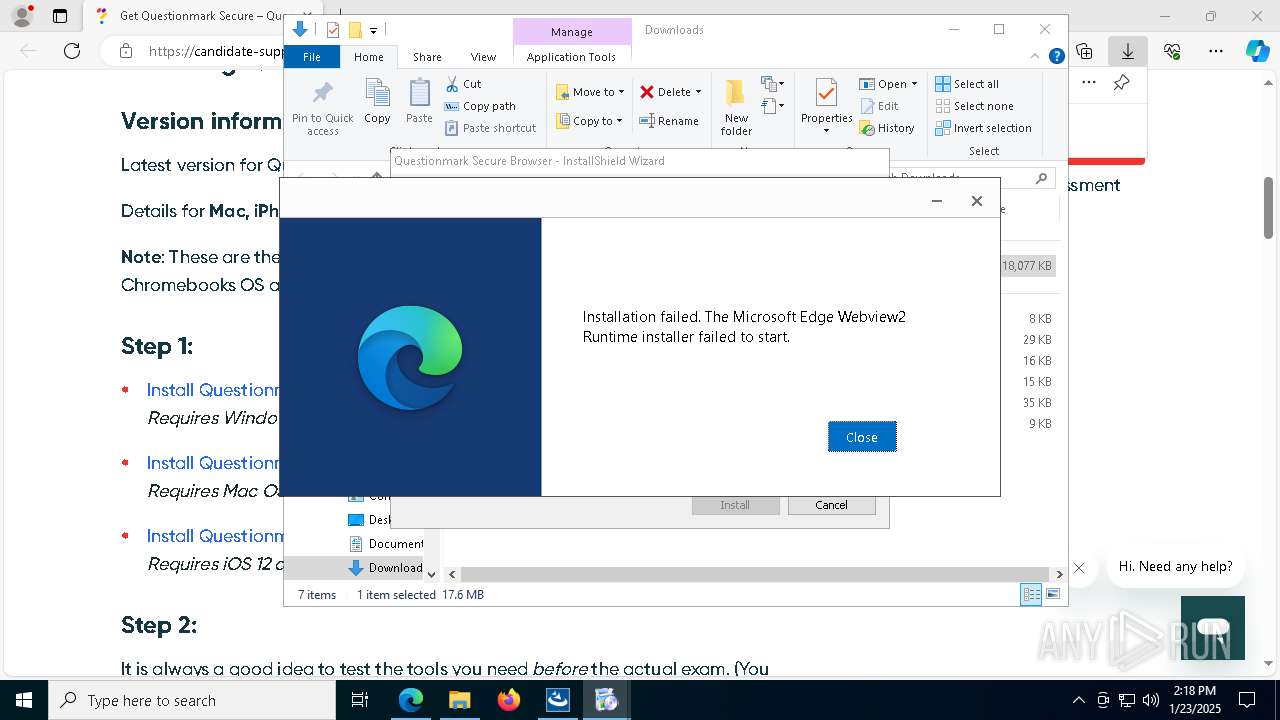Create a New folder
The image size is (1280, 720).
click(x=736, y=108)
